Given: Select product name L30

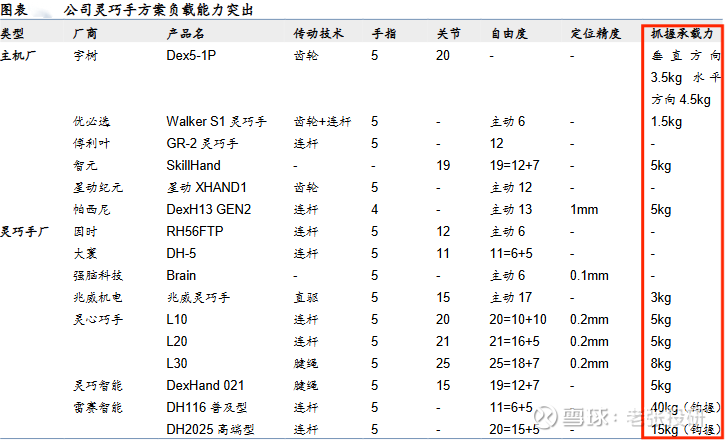Looking at the screenshot, I should pos(177,363).
